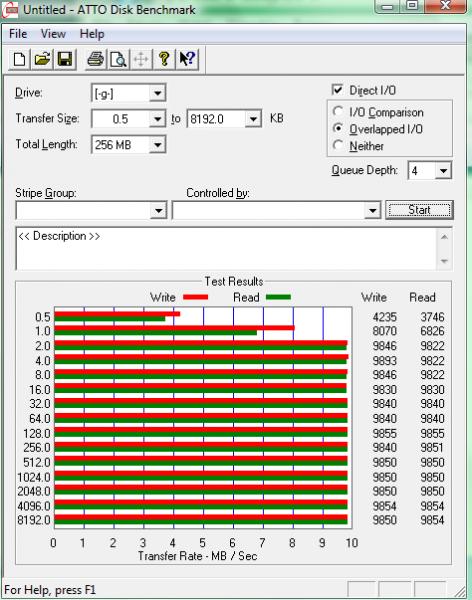The image size is (472, 600).
Task: Click the read value 6826
Action: [432, 331]
